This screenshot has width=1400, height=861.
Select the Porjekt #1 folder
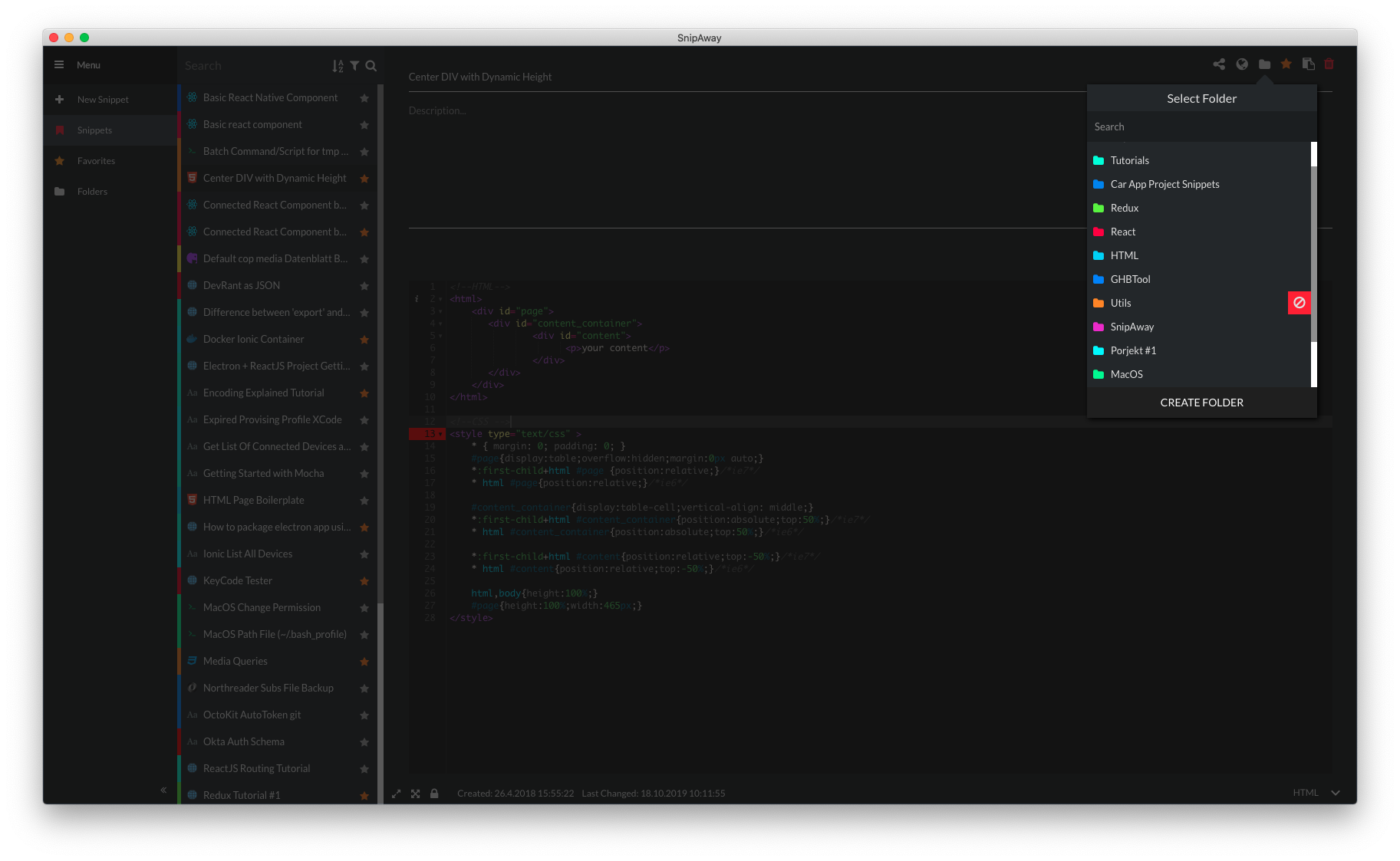tap(1198, 350)
